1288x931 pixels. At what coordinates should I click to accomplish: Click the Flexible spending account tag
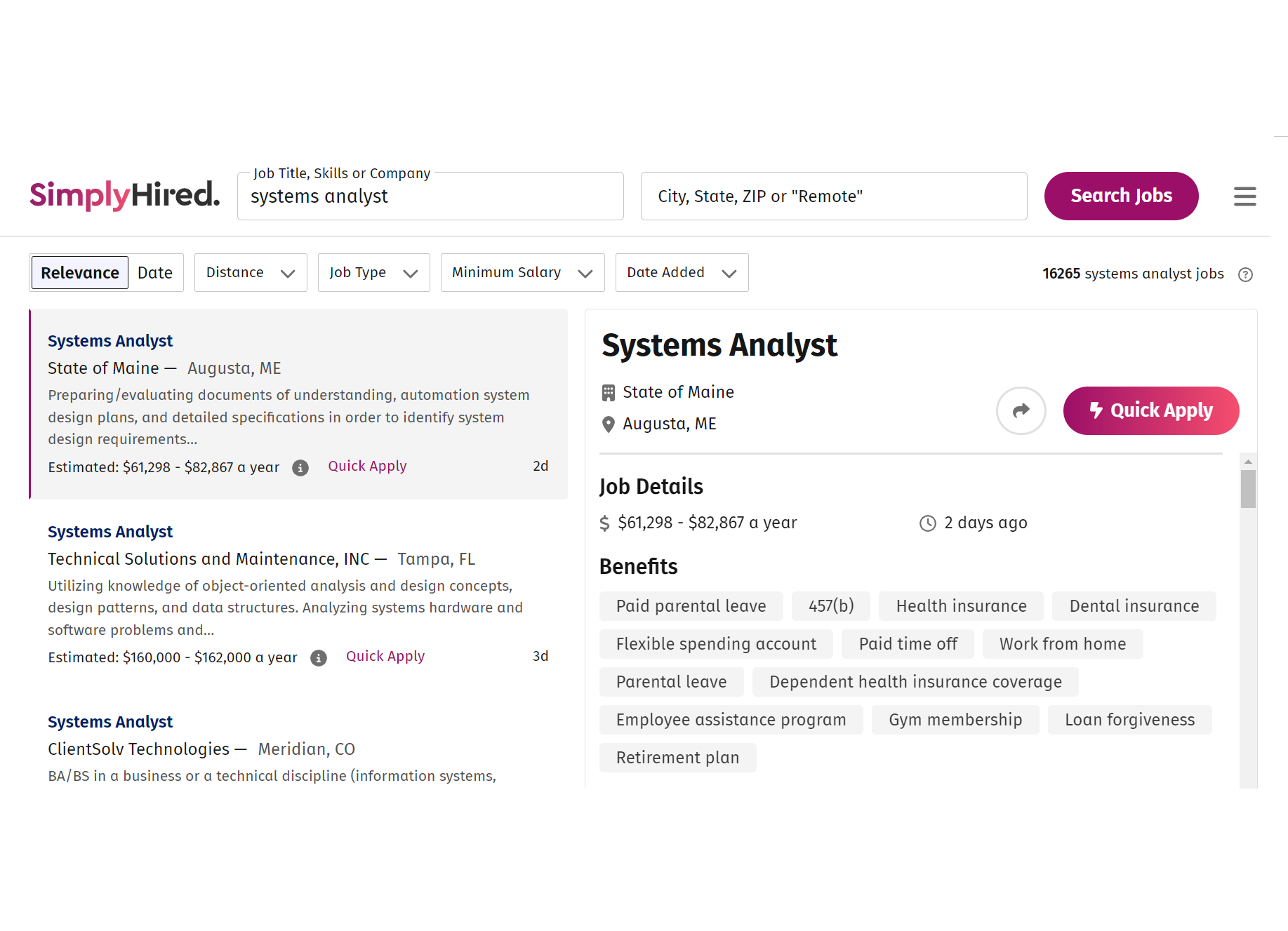tap(716, 644)
